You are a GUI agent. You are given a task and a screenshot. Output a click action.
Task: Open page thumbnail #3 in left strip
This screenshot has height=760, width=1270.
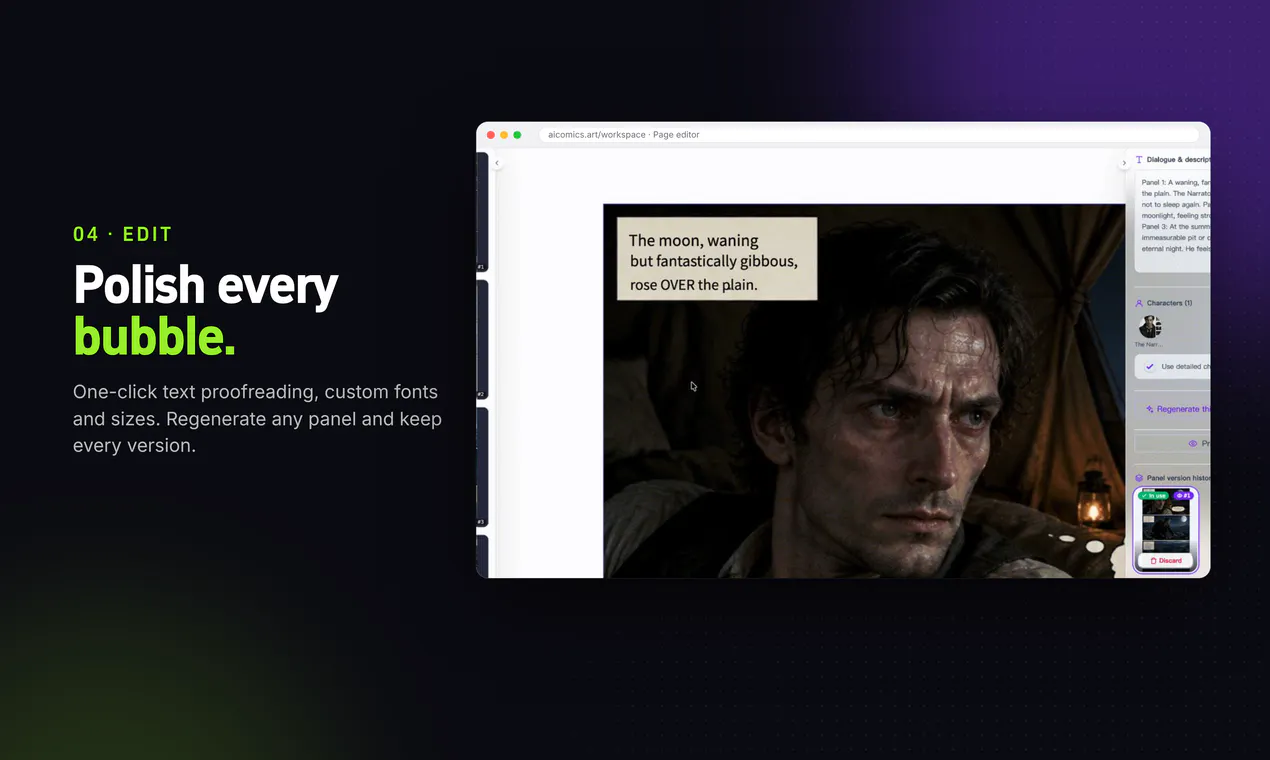tap(482, 467)
